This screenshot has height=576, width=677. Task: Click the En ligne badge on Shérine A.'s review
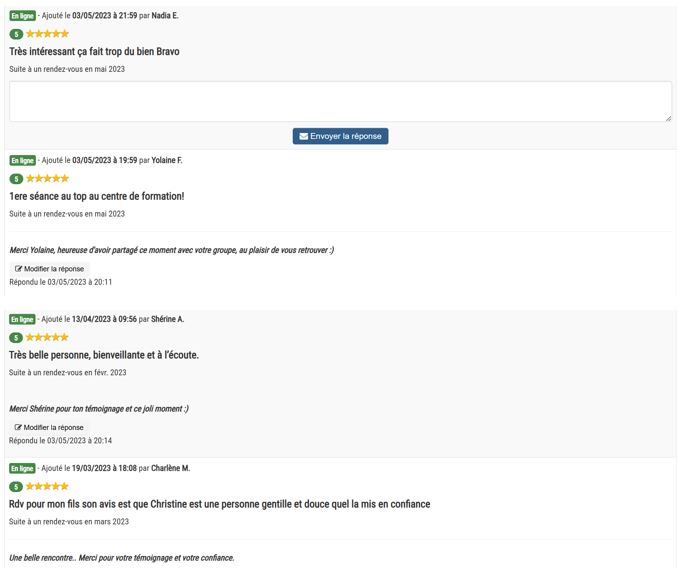click(x=22, y=320)
